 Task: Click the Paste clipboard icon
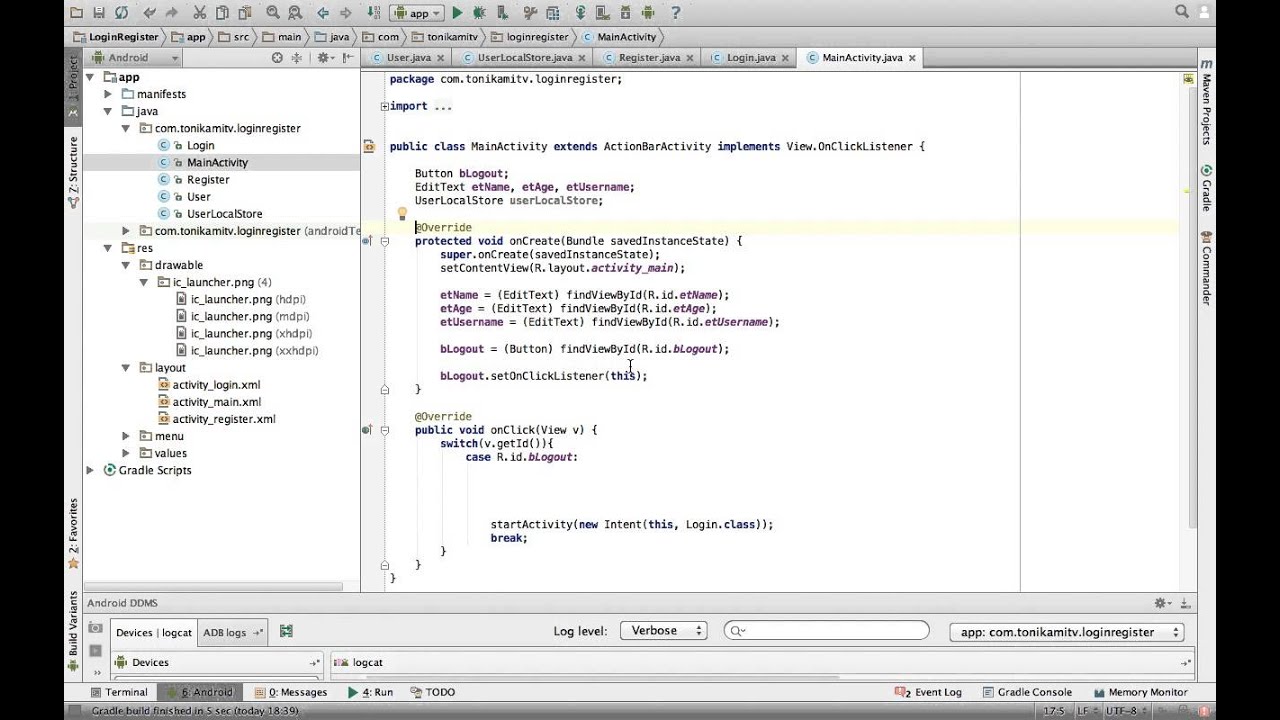[243, 13]
